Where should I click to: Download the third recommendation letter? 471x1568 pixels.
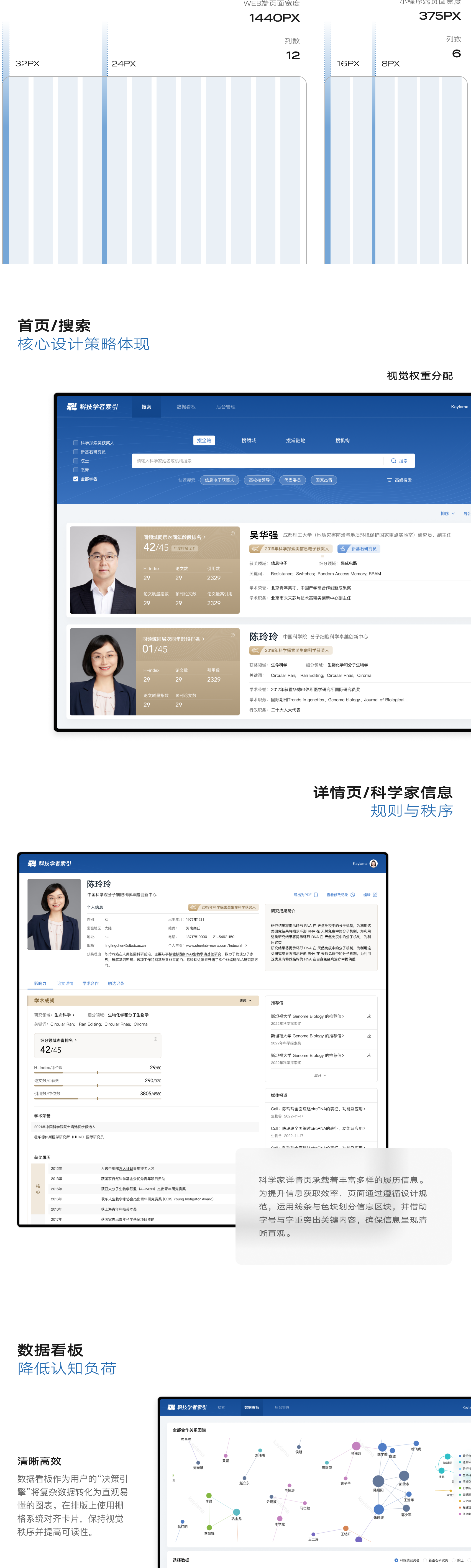pyautogui.click(x=369, y=1055)
